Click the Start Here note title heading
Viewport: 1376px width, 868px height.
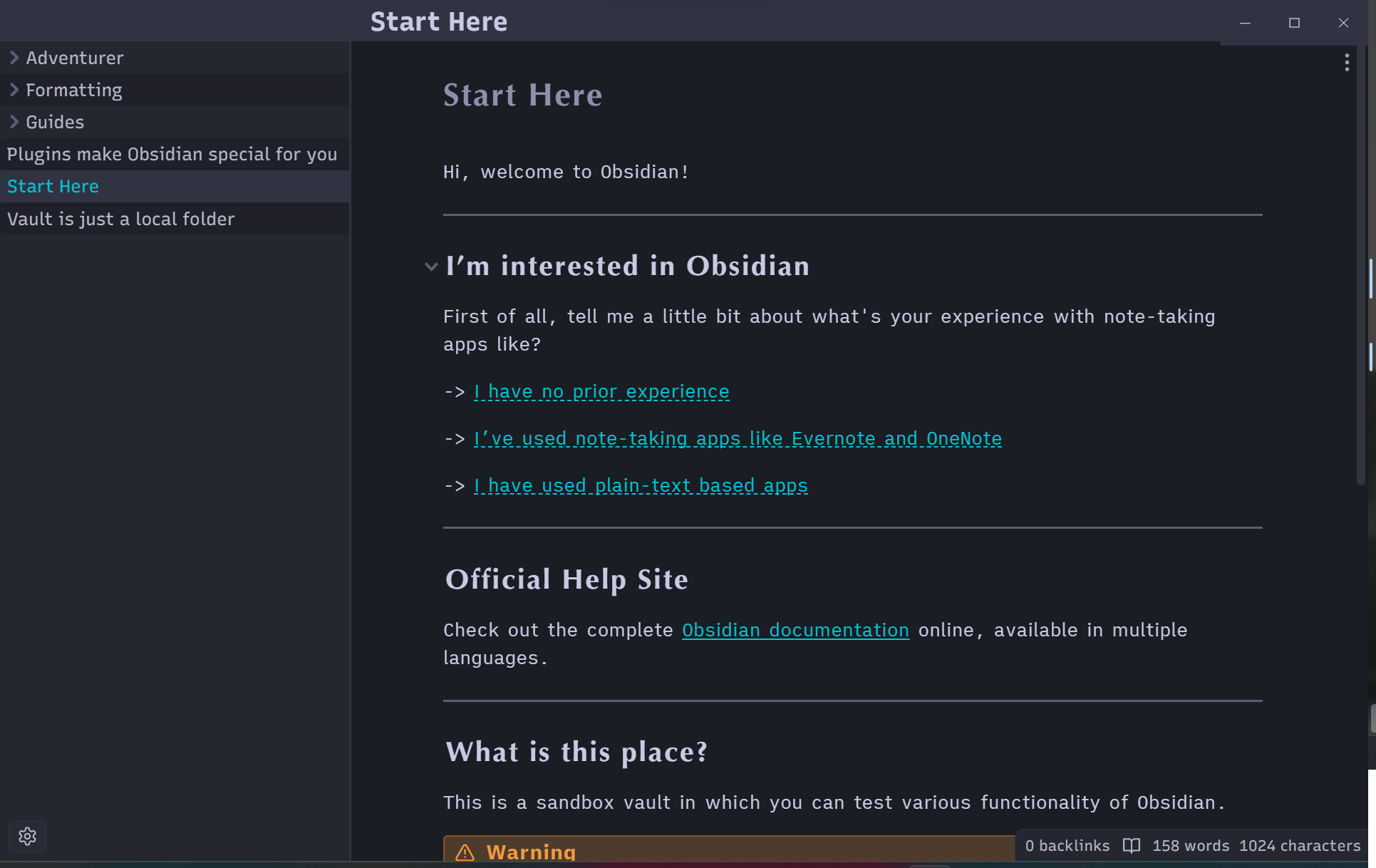pos(523,95)
